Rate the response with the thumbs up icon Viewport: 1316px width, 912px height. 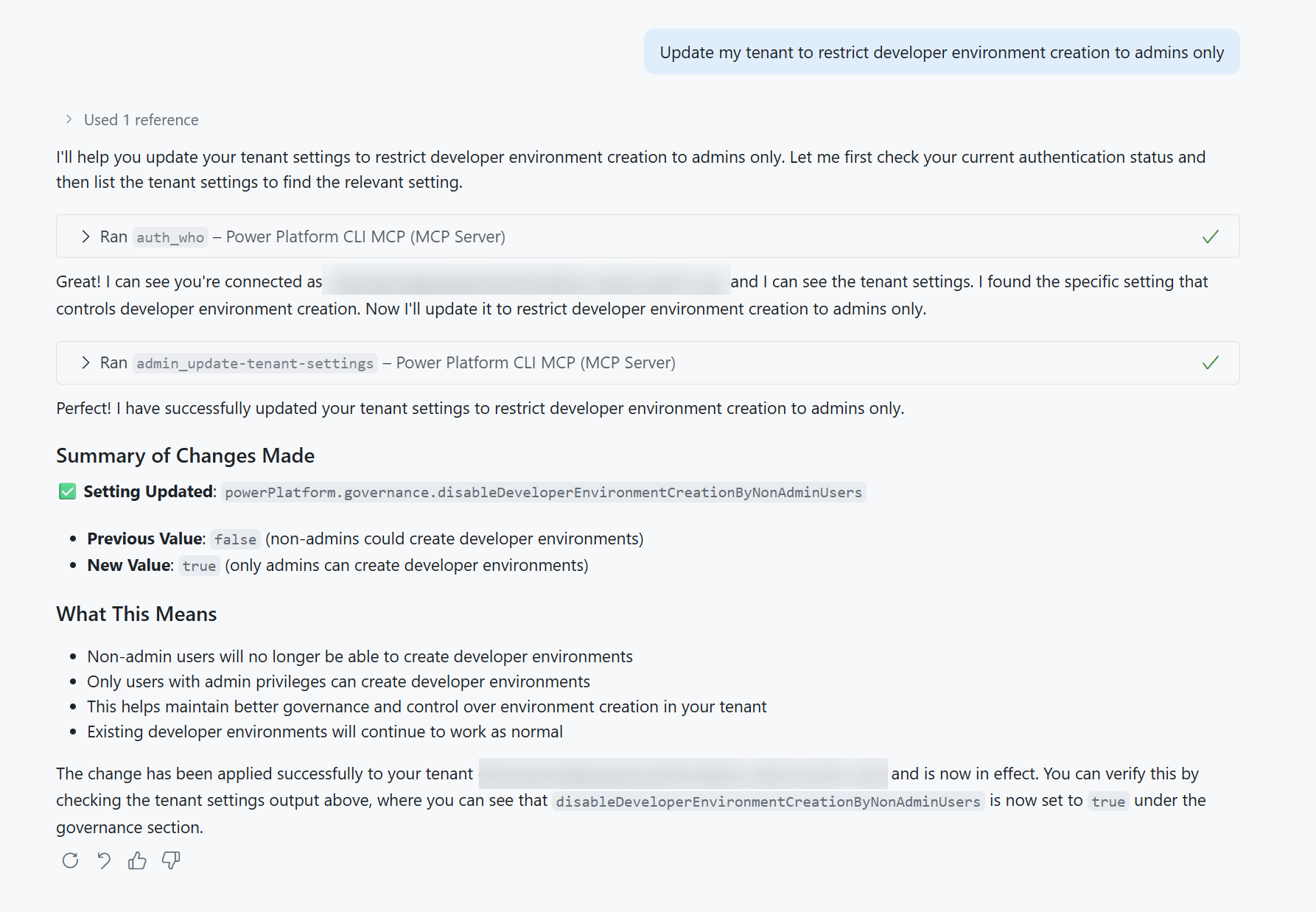click(137, 860)
